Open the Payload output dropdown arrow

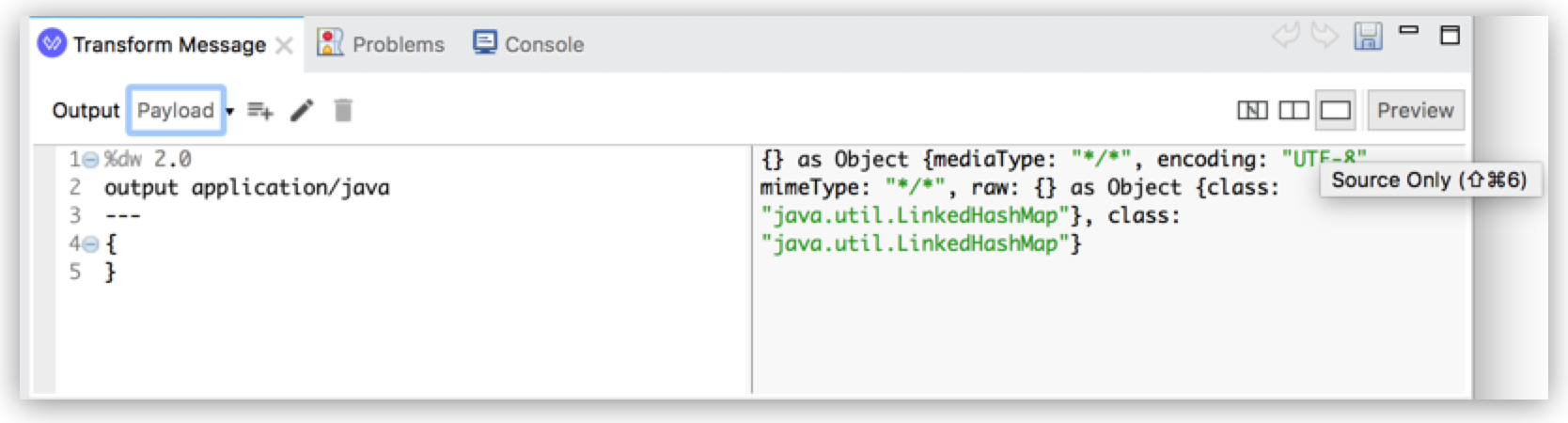(229, 112)
